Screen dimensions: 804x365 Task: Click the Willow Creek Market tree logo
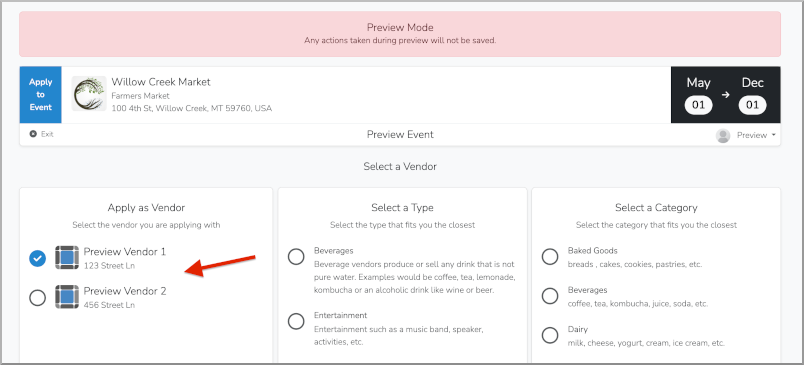[x=89, y=94]
